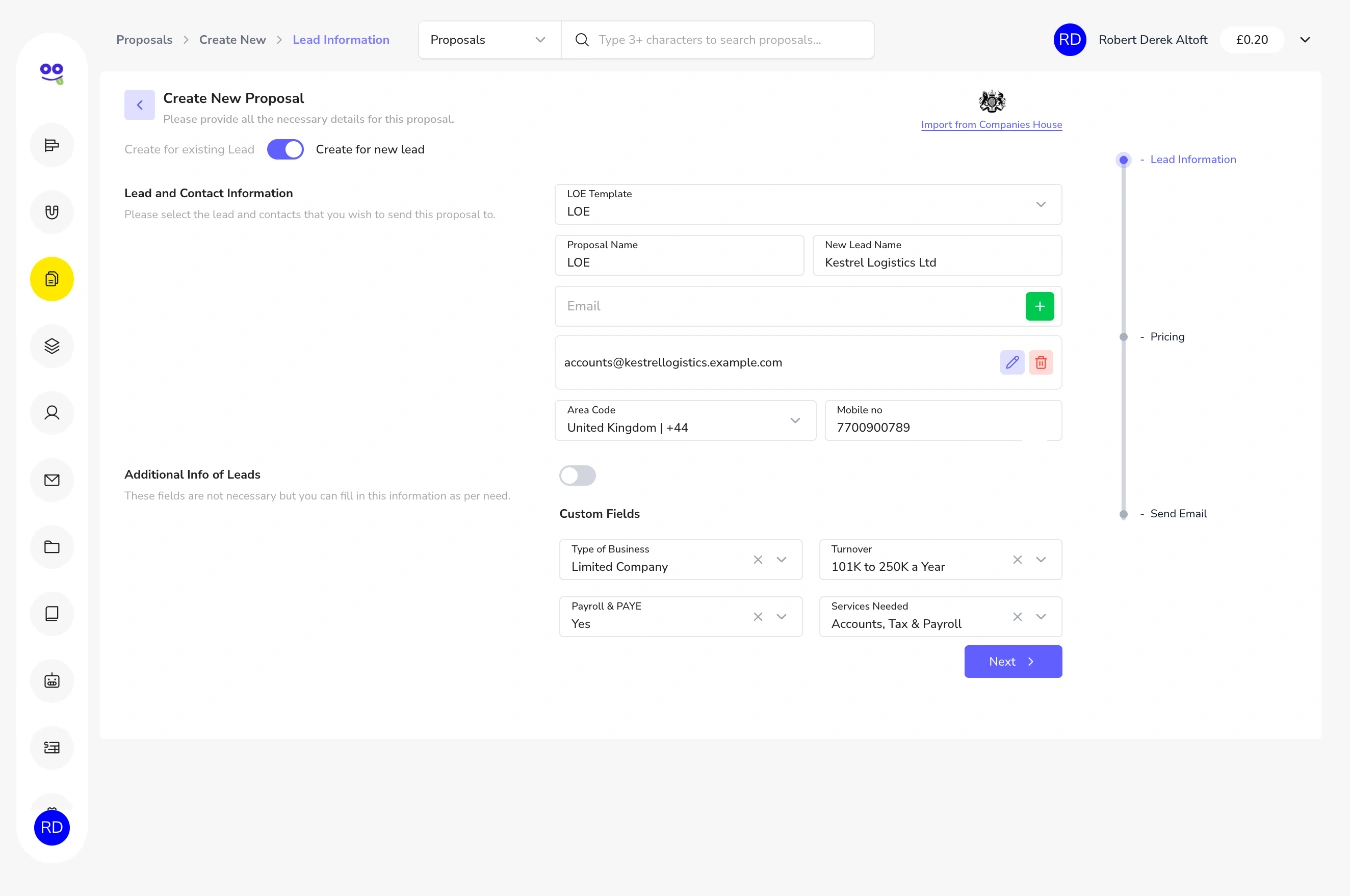Expand the user account menu chevron
The image size is (1350, 896).
[x=1305, y=40]
